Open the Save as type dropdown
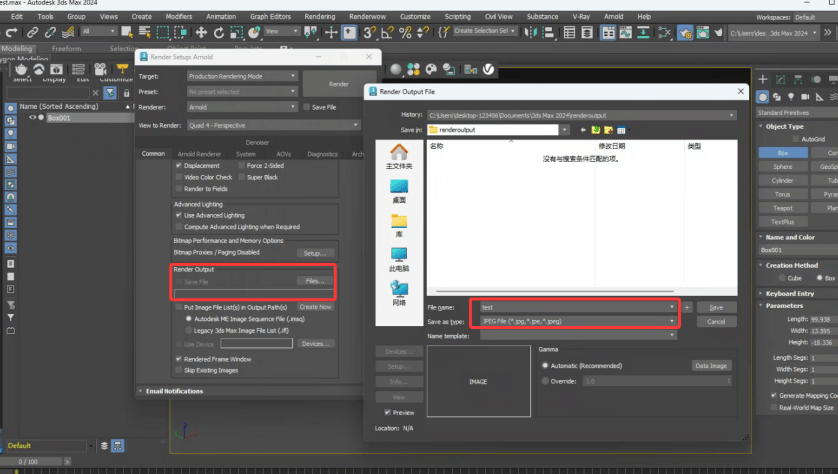The image size is (838, 474). click(578, 322)
